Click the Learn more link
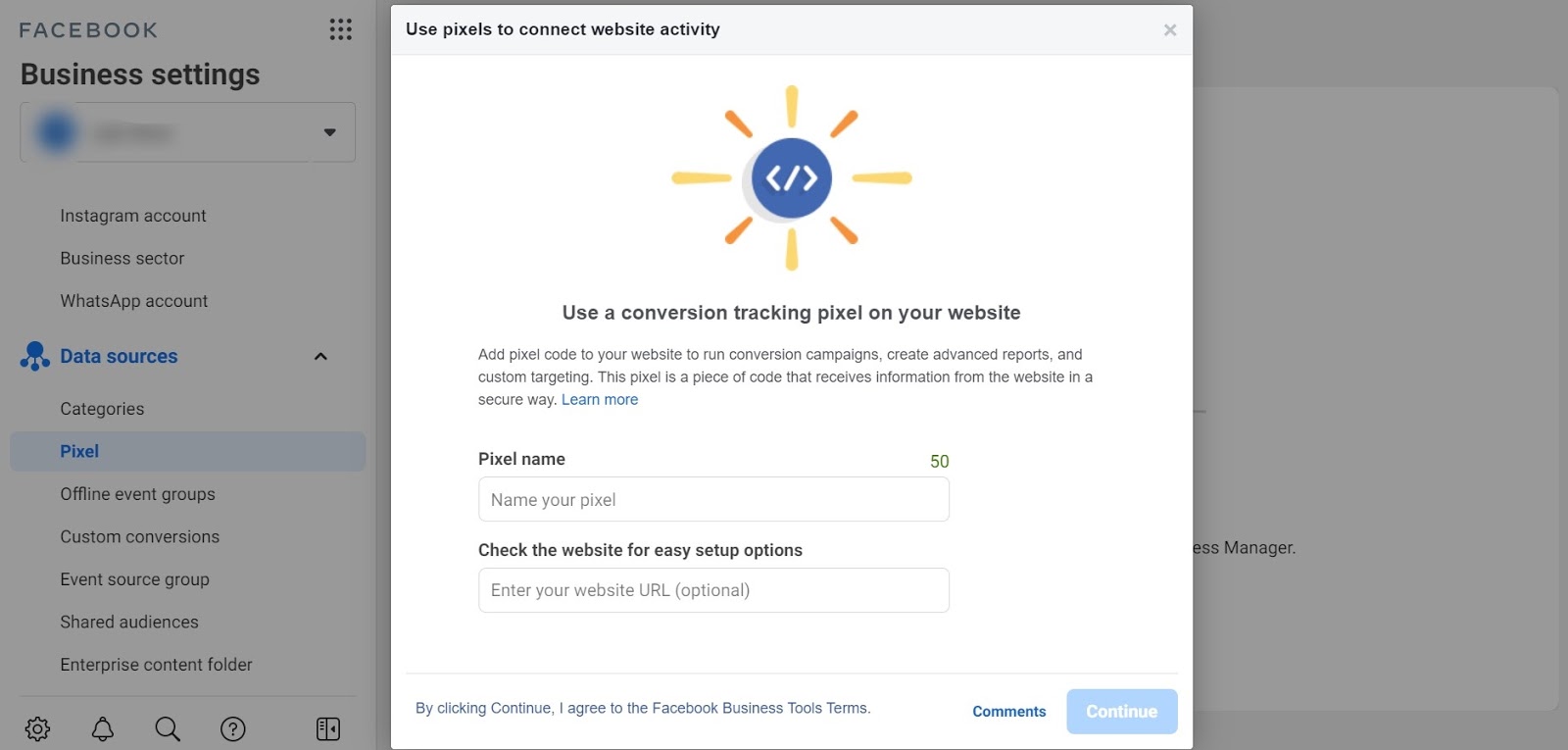The width and height of the screenshot is (1568, 750). [x=600, y=399]
